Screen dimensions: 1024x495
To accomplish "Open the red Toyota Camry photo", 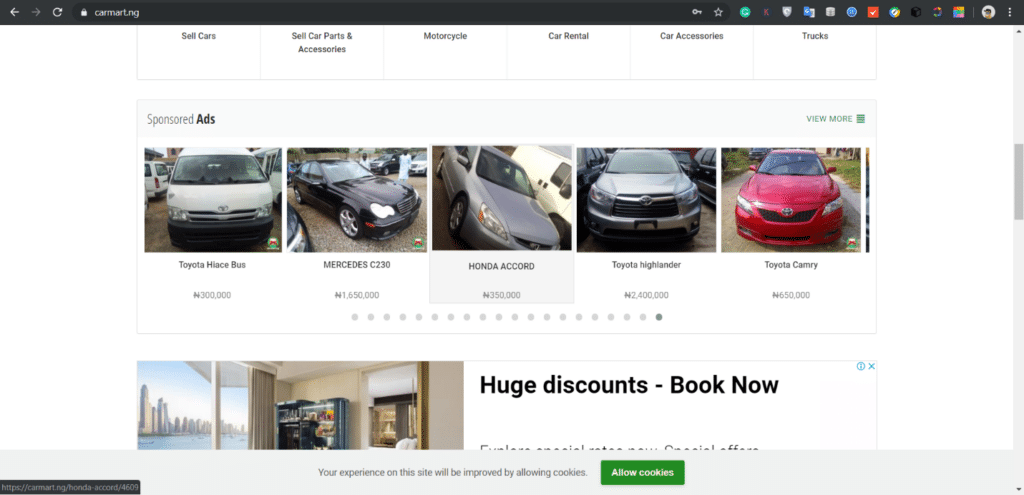I will pyautogui.click(x=791, y=200).
